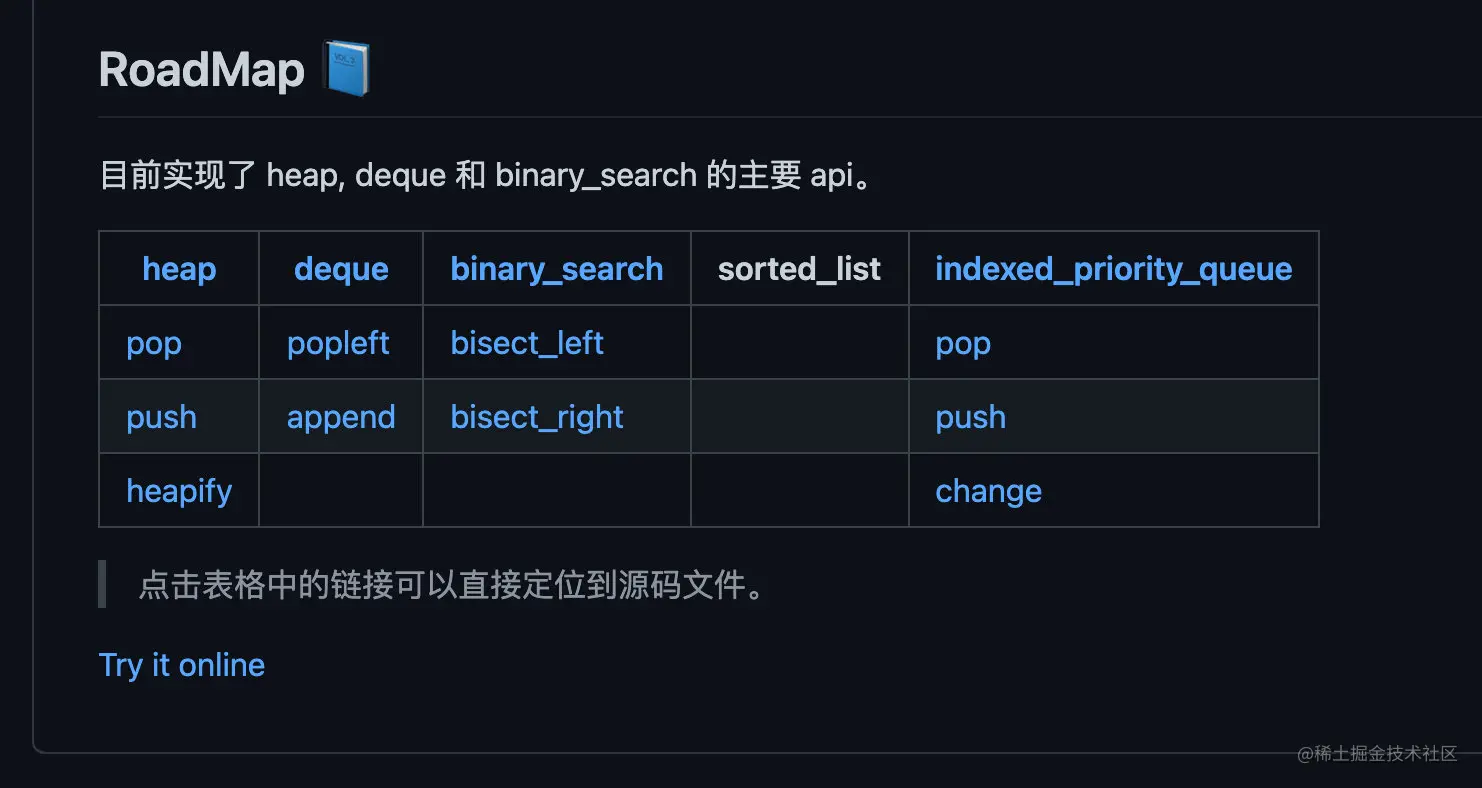Click pop under indexed_priority_queue column

coord(963,343)
